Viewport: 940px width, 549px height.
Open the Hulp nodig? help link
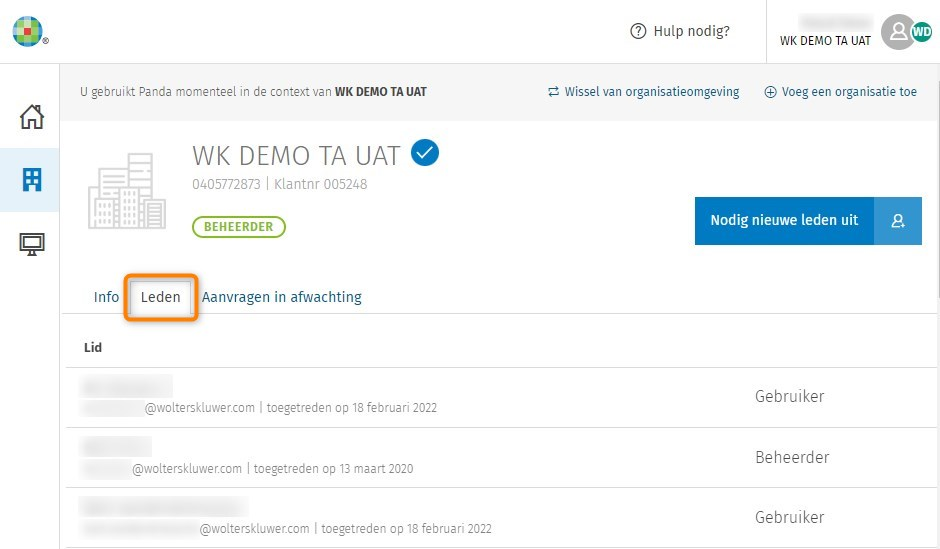[x=691, y=31]
